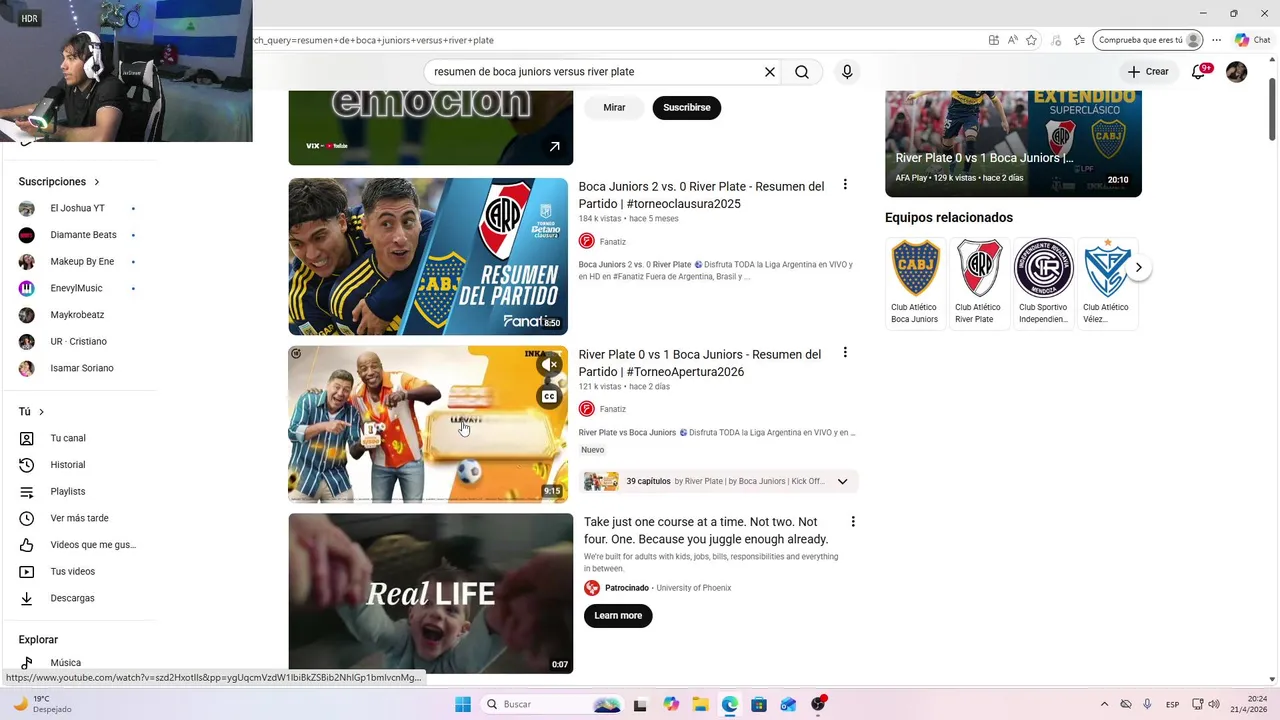This screenshot has width=1280, height=720.
Task: Expand the 39 capítulos chapters list
Action: pos(842,481)
